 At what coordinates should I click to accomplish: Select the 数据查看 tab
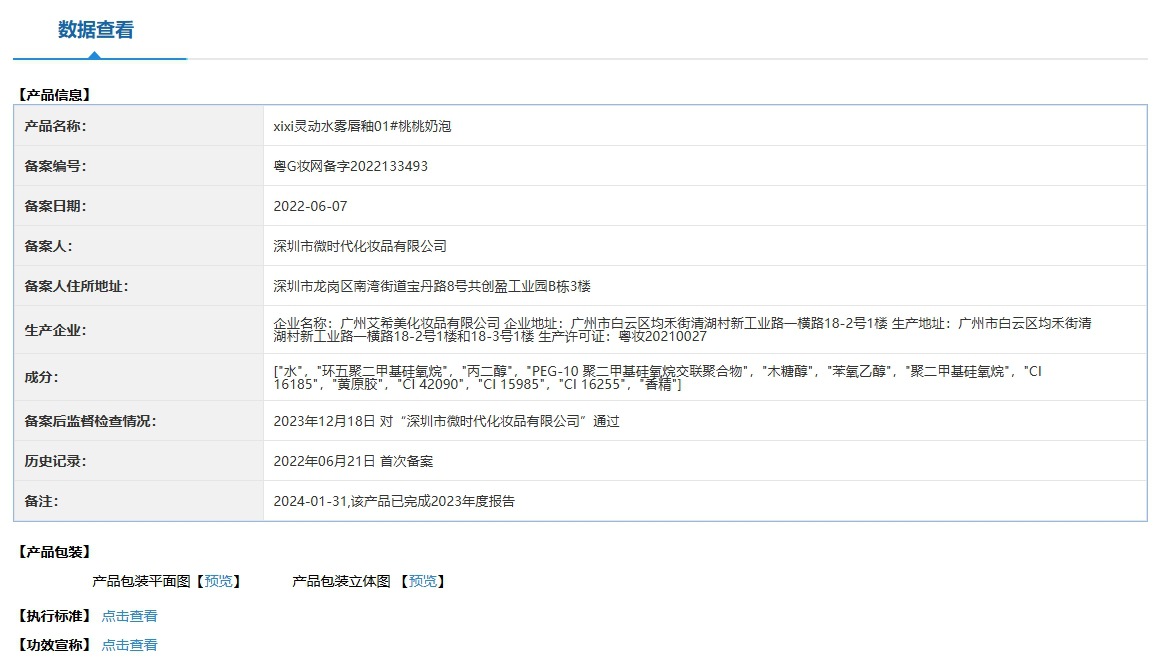click(96, 30)
